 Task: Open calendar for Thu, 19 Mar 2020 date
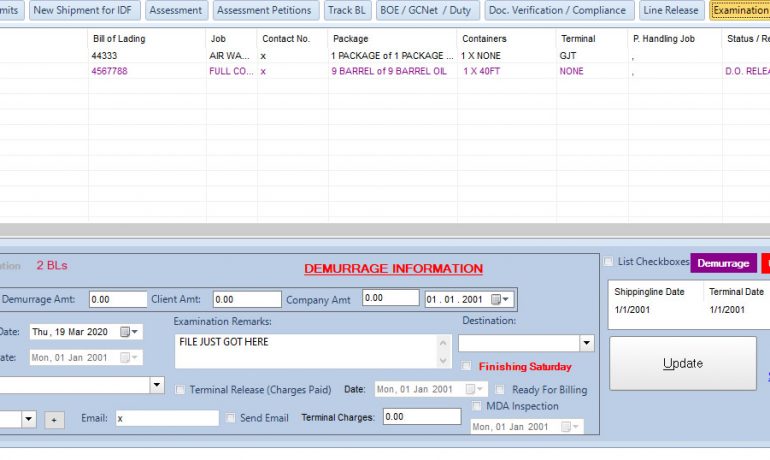point(129,332)
